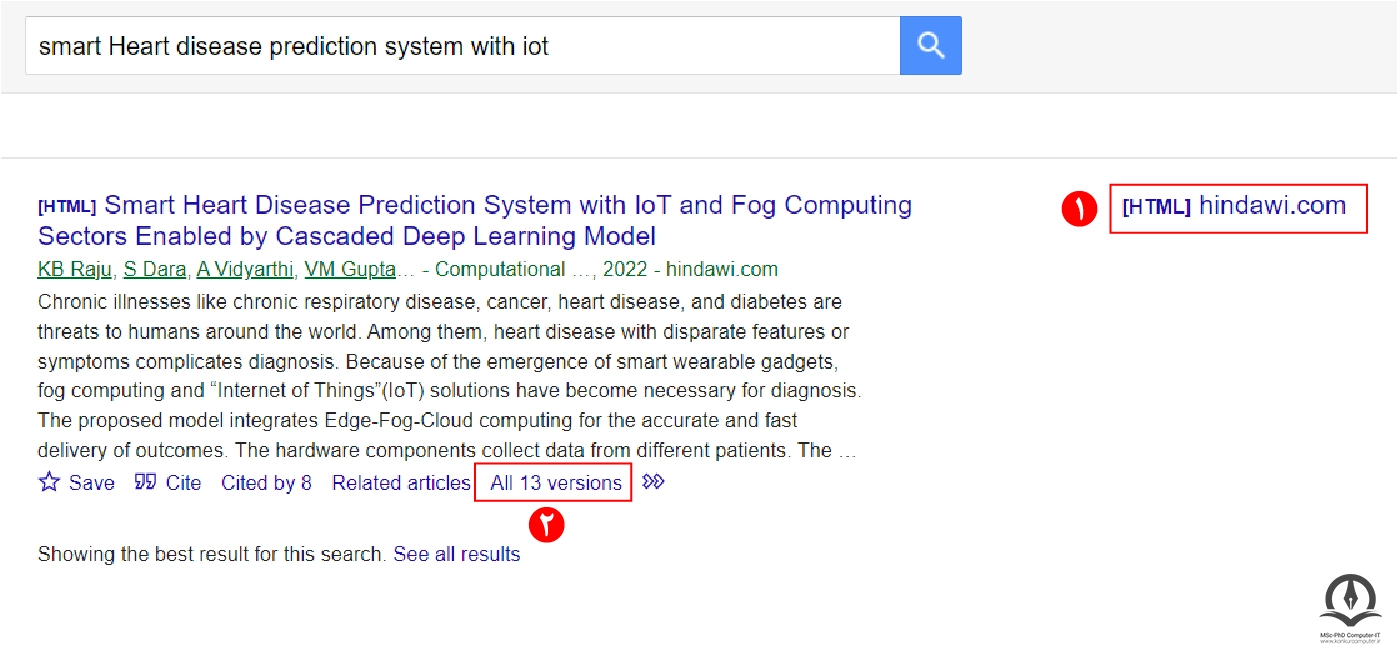The height and width of the screenshot is (654, 1397).
Task: Open author KB Raju's profile
Action: point(74,269)
